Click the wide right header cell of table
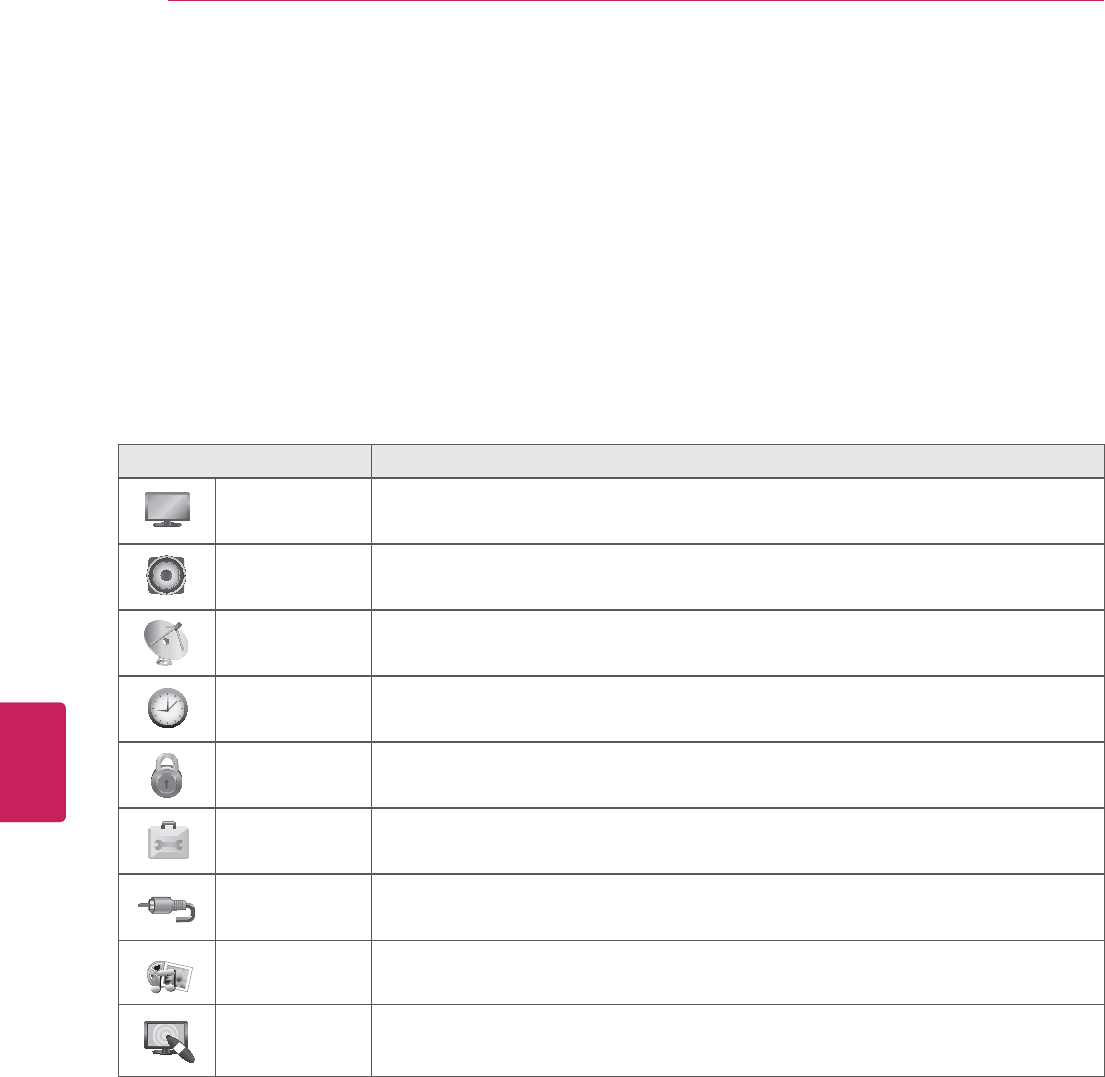The height and width of the screenshot is (1077, 1105). tap(731, 461)
